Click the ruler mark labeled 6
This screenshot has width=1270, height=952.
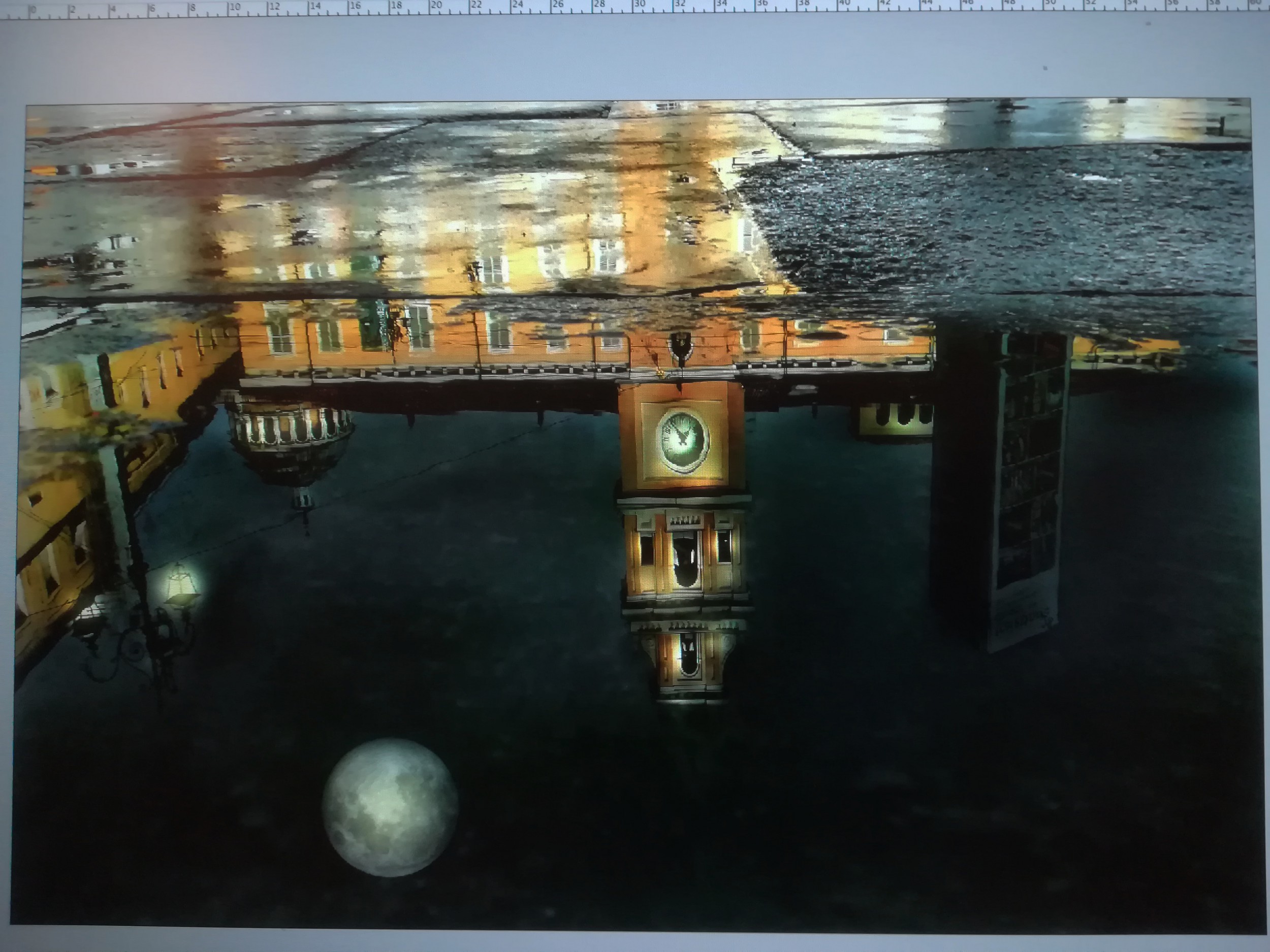point(151,9)
